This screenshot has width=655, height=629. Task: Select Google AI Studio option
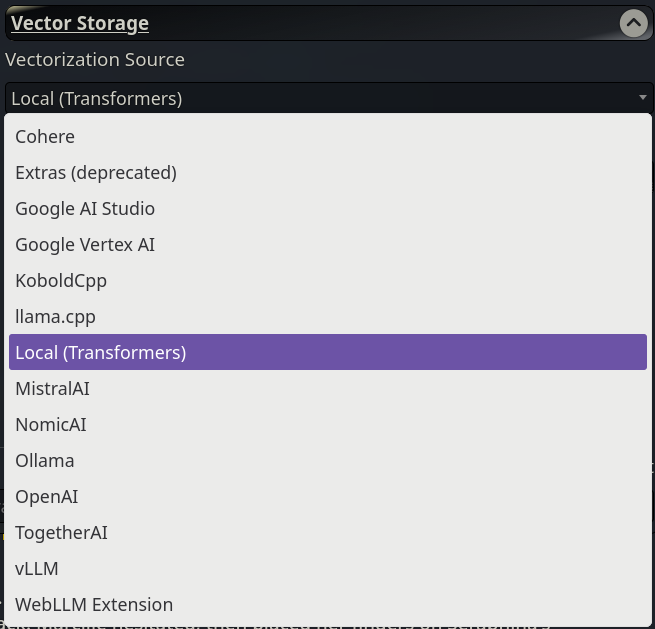85,209
